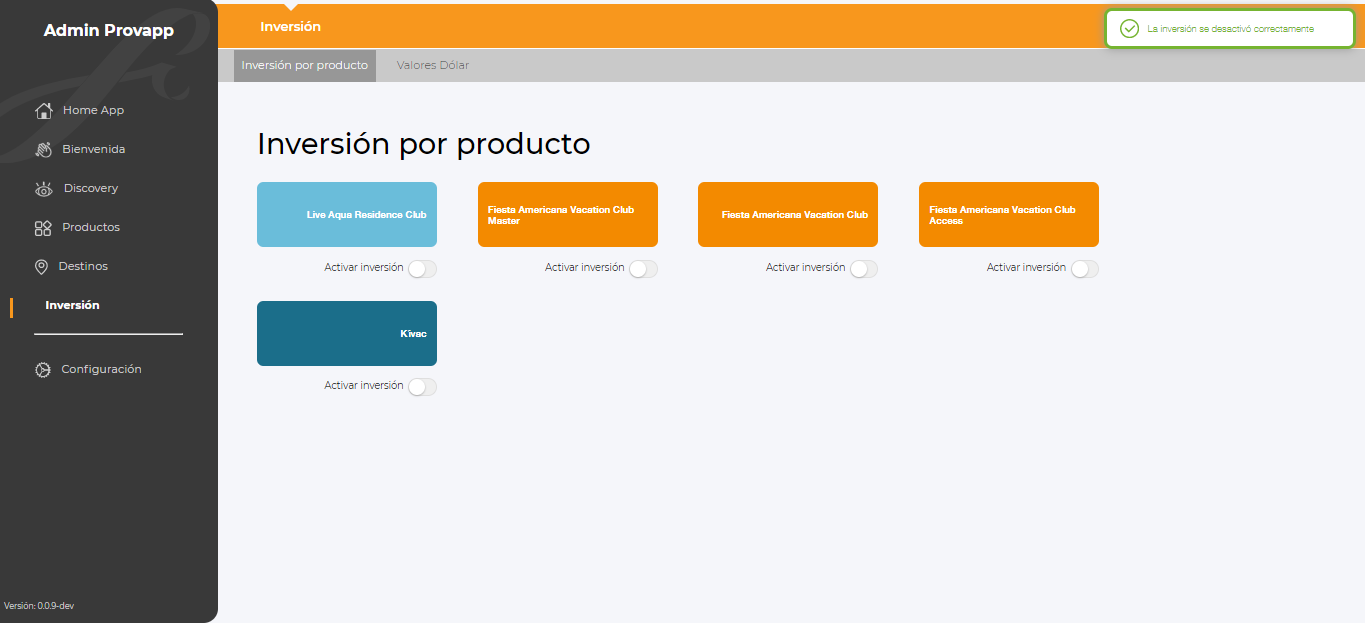Click the 'Inversión por producto' page heading

423,144
